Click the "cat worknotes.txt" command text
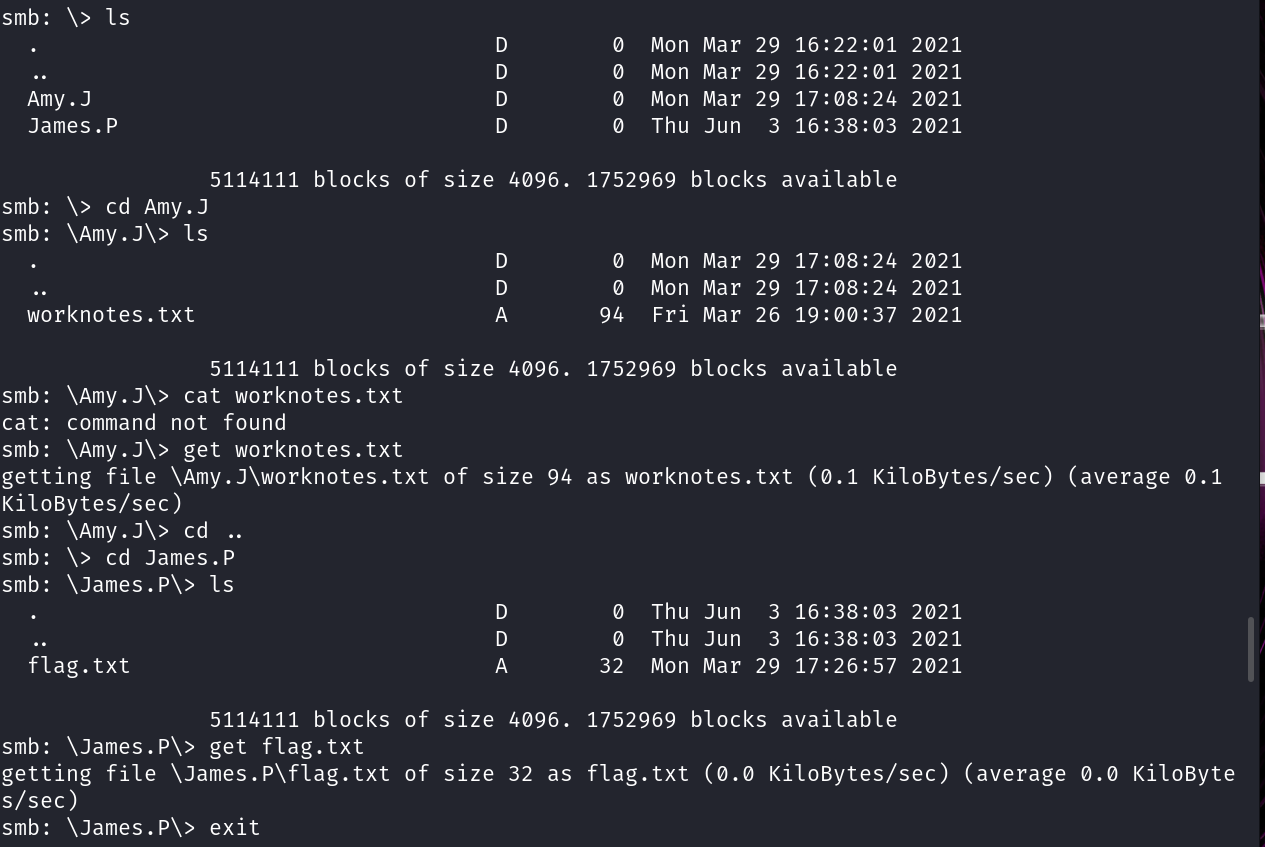 pos(293,396)
